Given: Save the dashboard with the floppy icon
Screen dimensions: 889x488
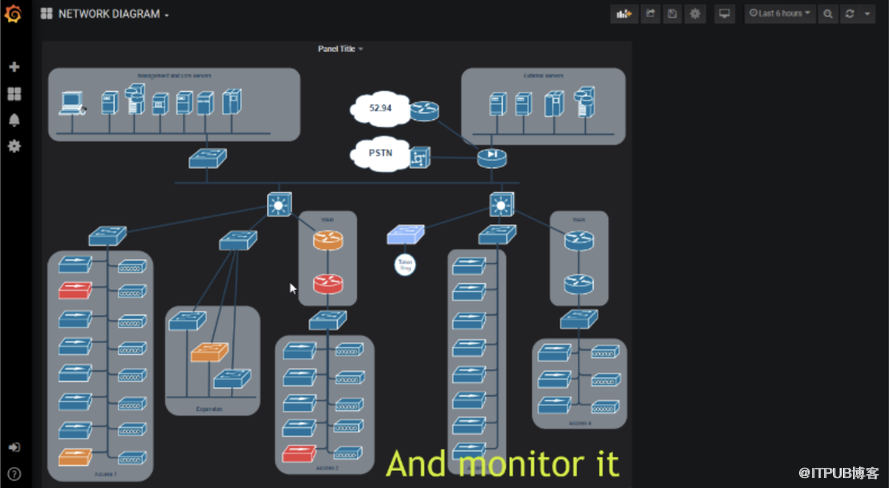Looking at the screenshot, I should (x=673, y=14).
